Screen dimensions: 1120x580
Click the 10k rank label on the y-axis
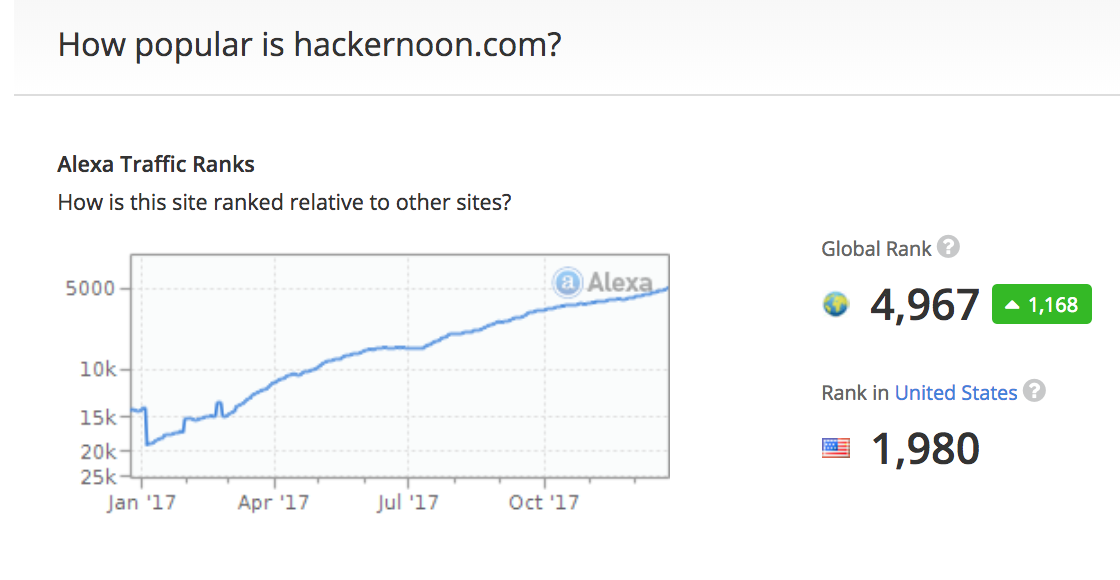click(x=98, y=370)
